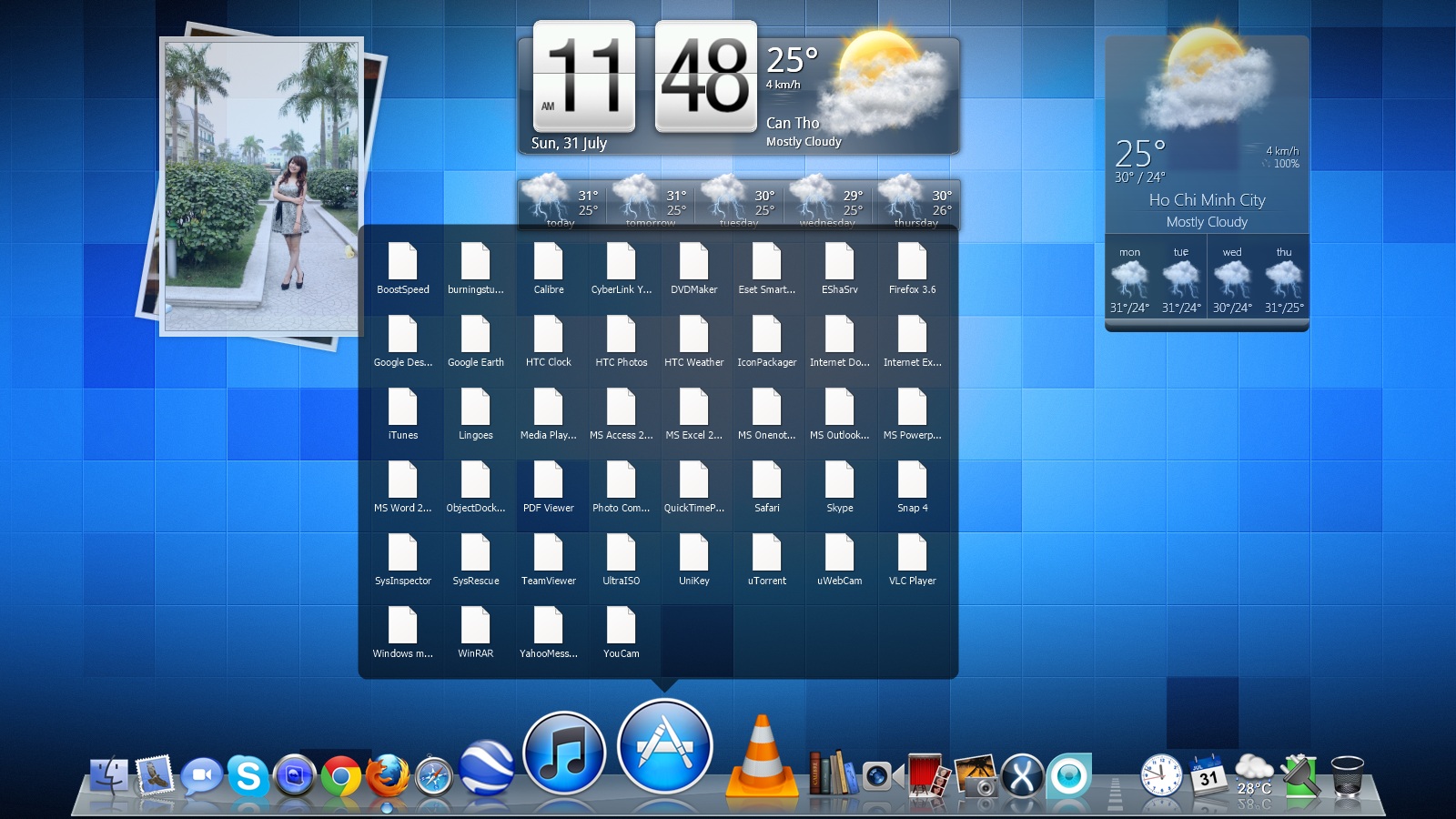Open iTunes shortcut in the stack grid
The width and height of the screenshot is (1456, 819).
403,415
